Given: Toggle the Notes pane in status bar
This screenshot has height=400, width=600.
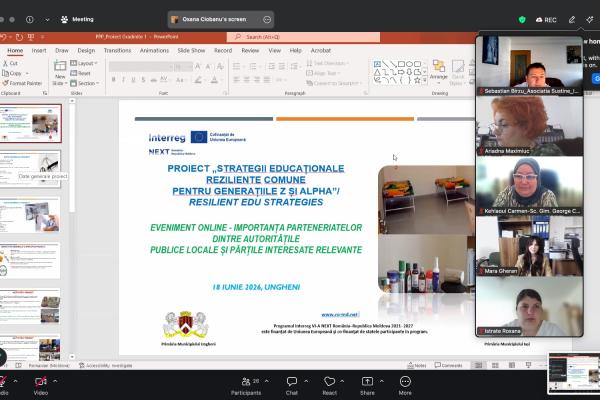Looking at the screenshot, I should click(417, 366).
